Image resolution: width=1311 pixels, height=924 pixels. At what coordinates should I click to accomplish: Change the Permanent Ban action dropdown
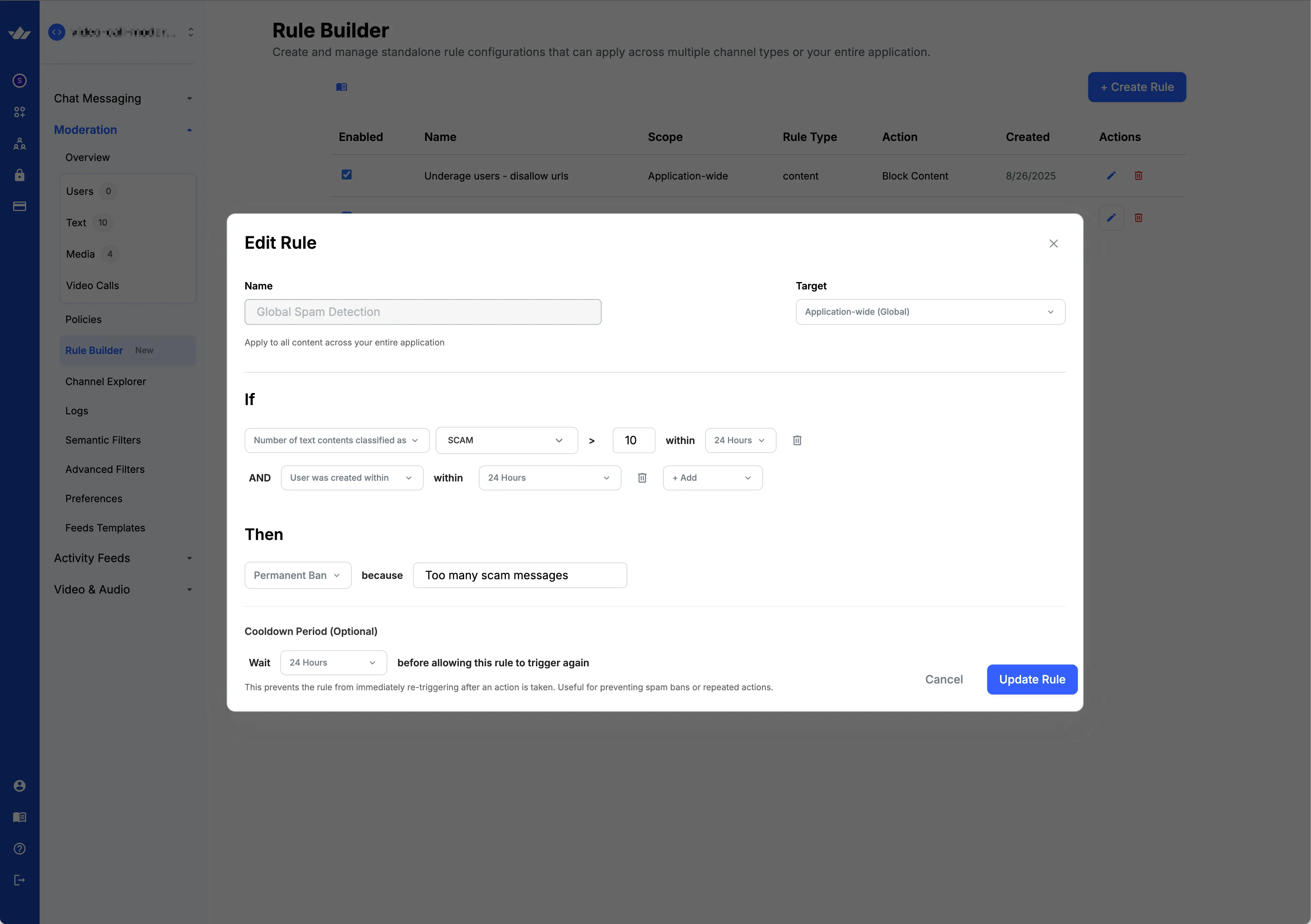point(297,575)
